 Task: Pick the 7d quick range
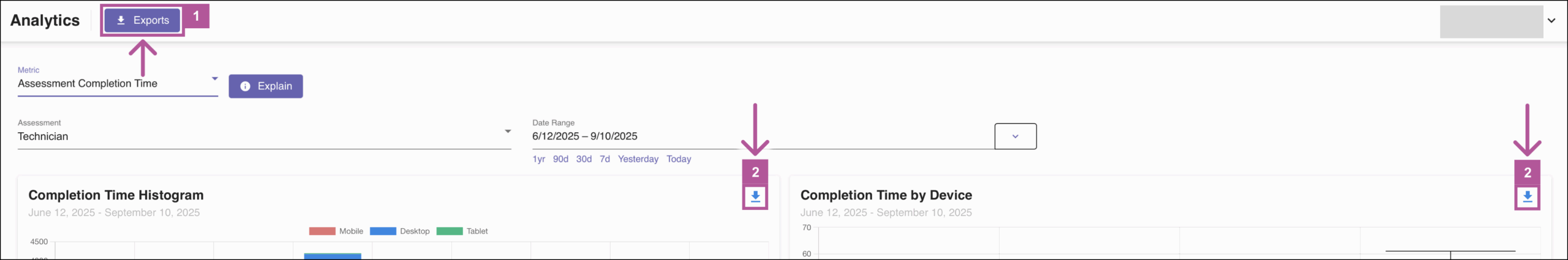tap(605, 159)
